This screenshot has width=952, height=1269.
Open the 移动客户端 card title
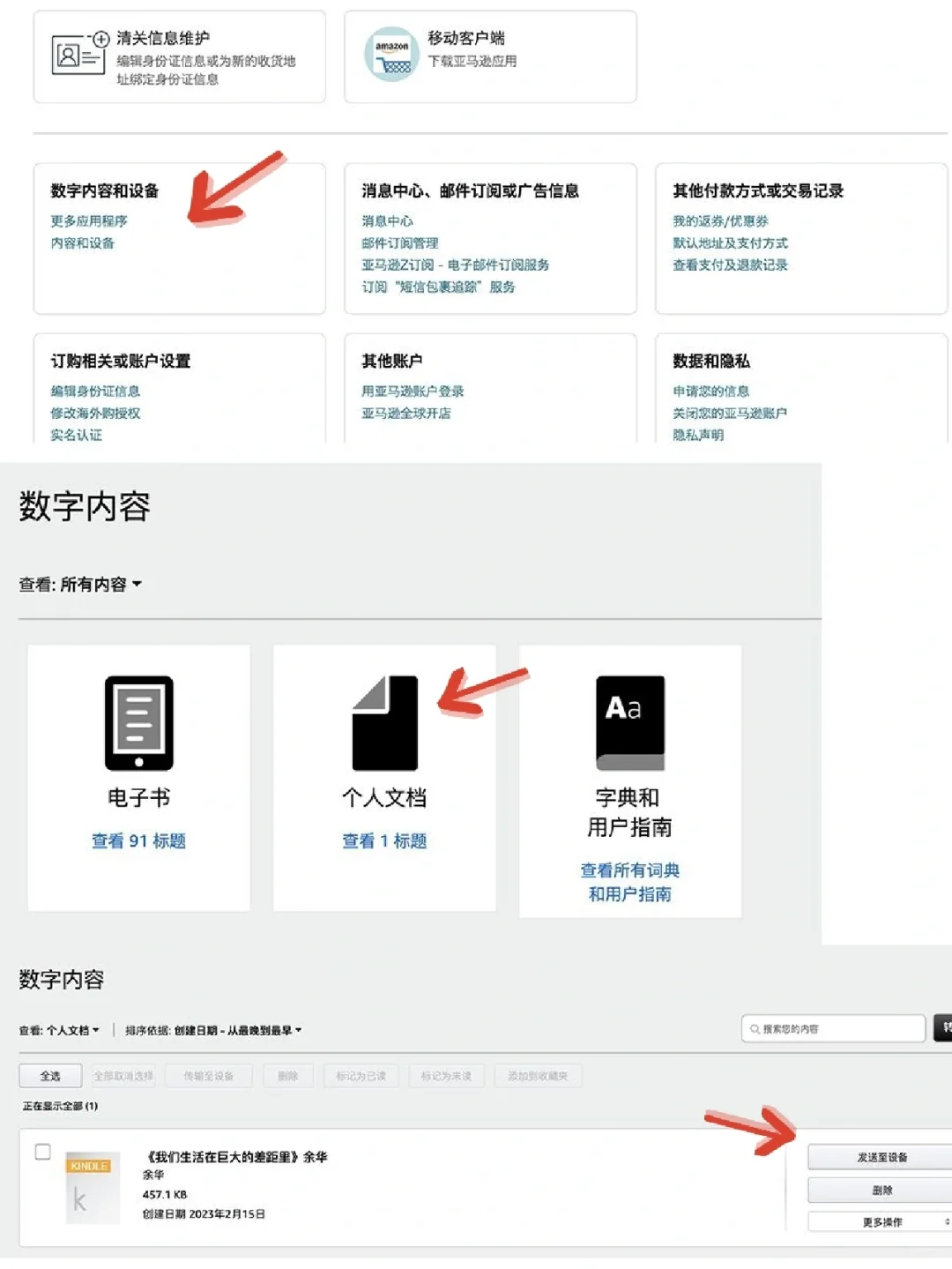click(466, 38)
